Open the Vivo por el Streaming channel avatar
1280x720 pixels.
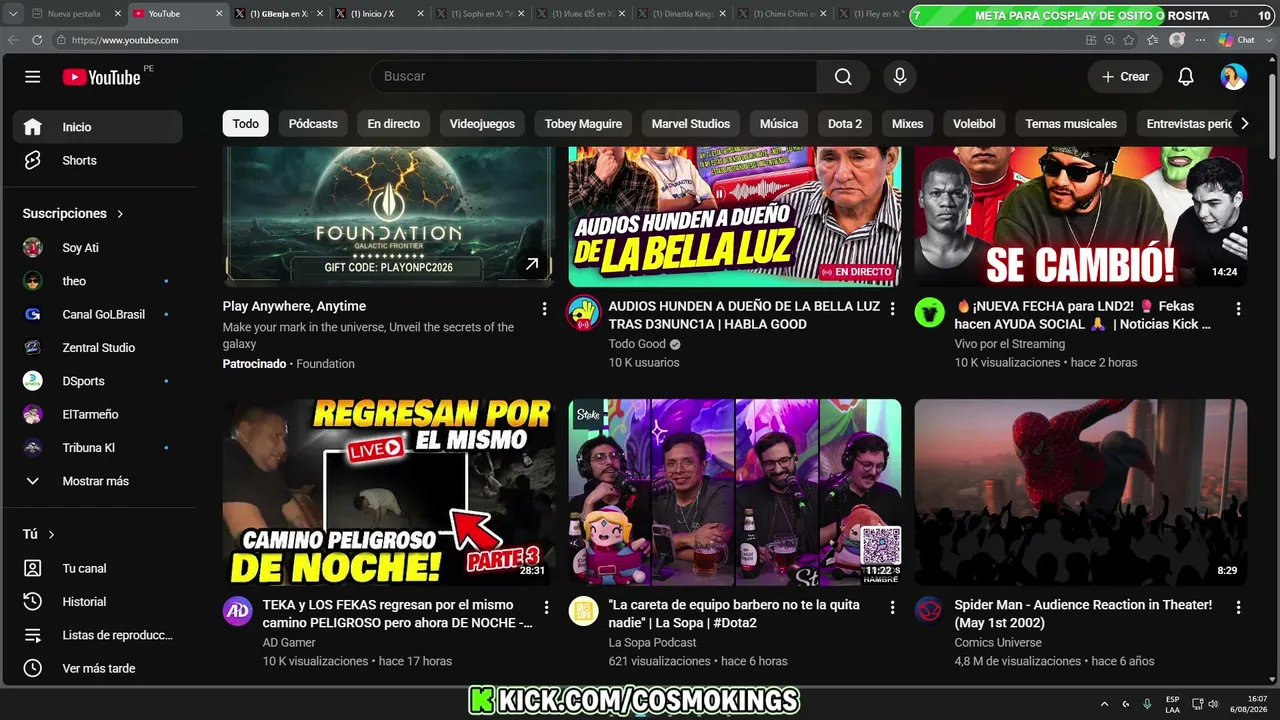click(930, 313)
